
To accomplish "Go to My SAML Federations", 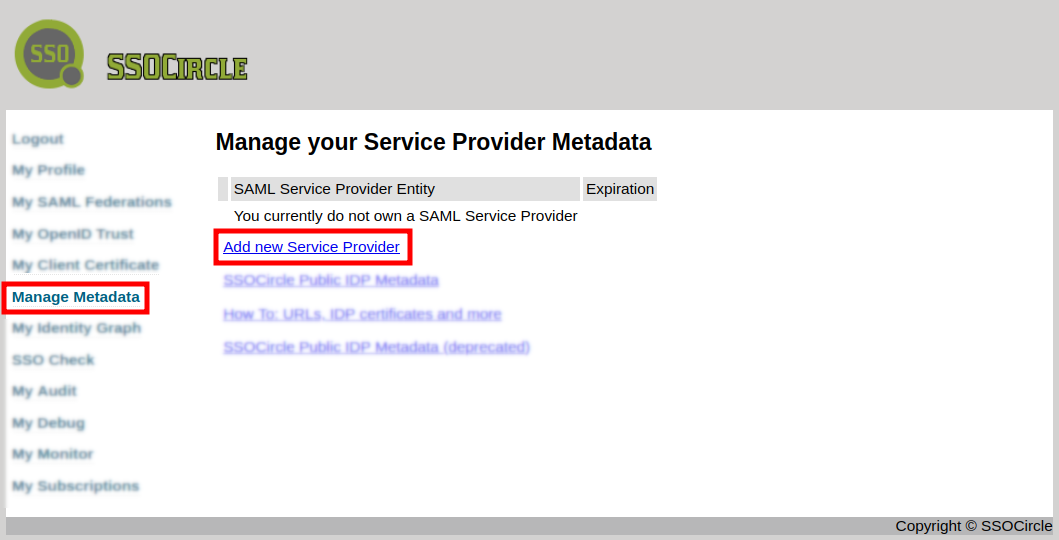I will [x=92, y=202].
